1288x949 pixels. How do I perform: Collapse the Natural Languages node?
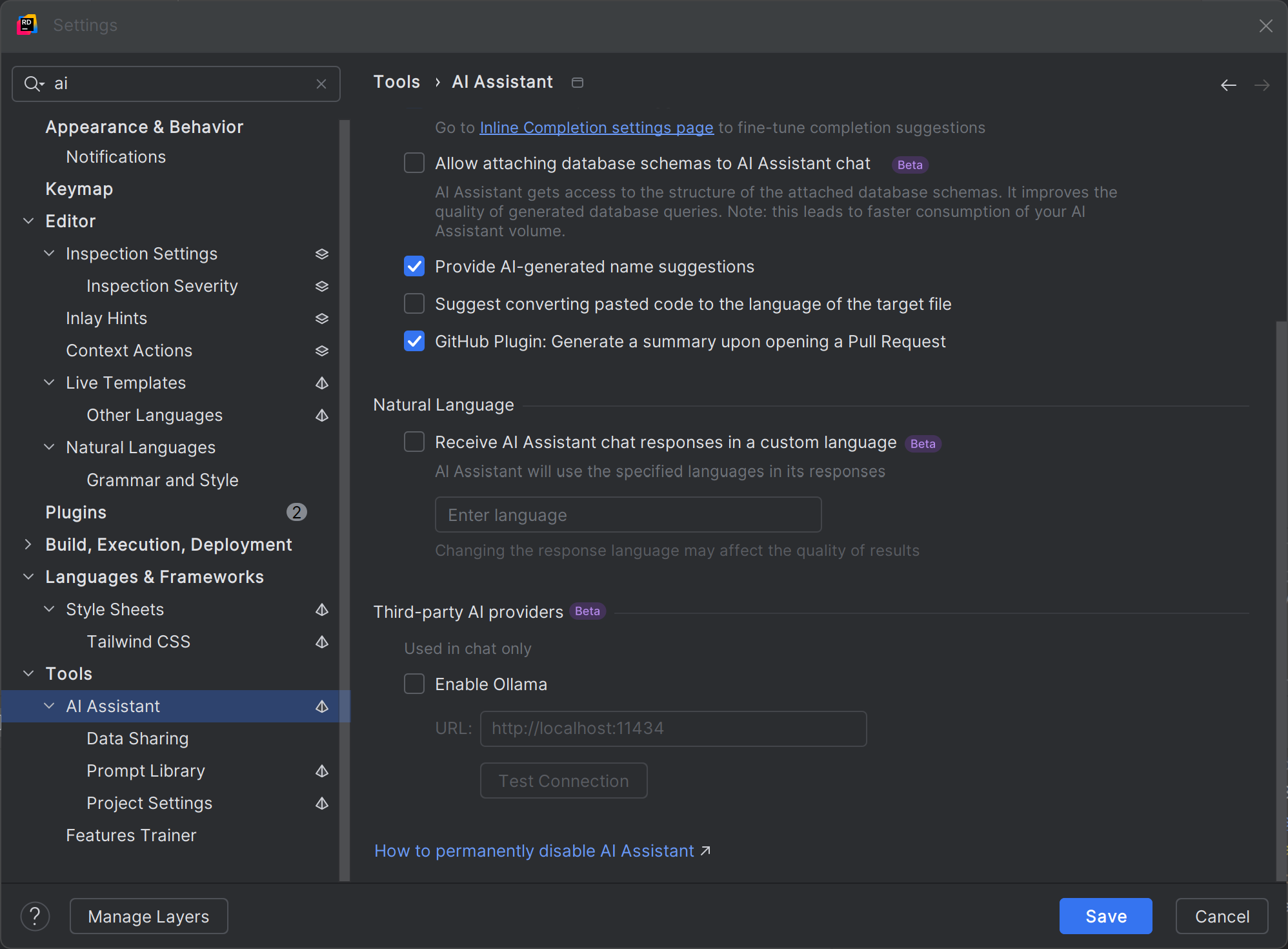click(49, 447)
